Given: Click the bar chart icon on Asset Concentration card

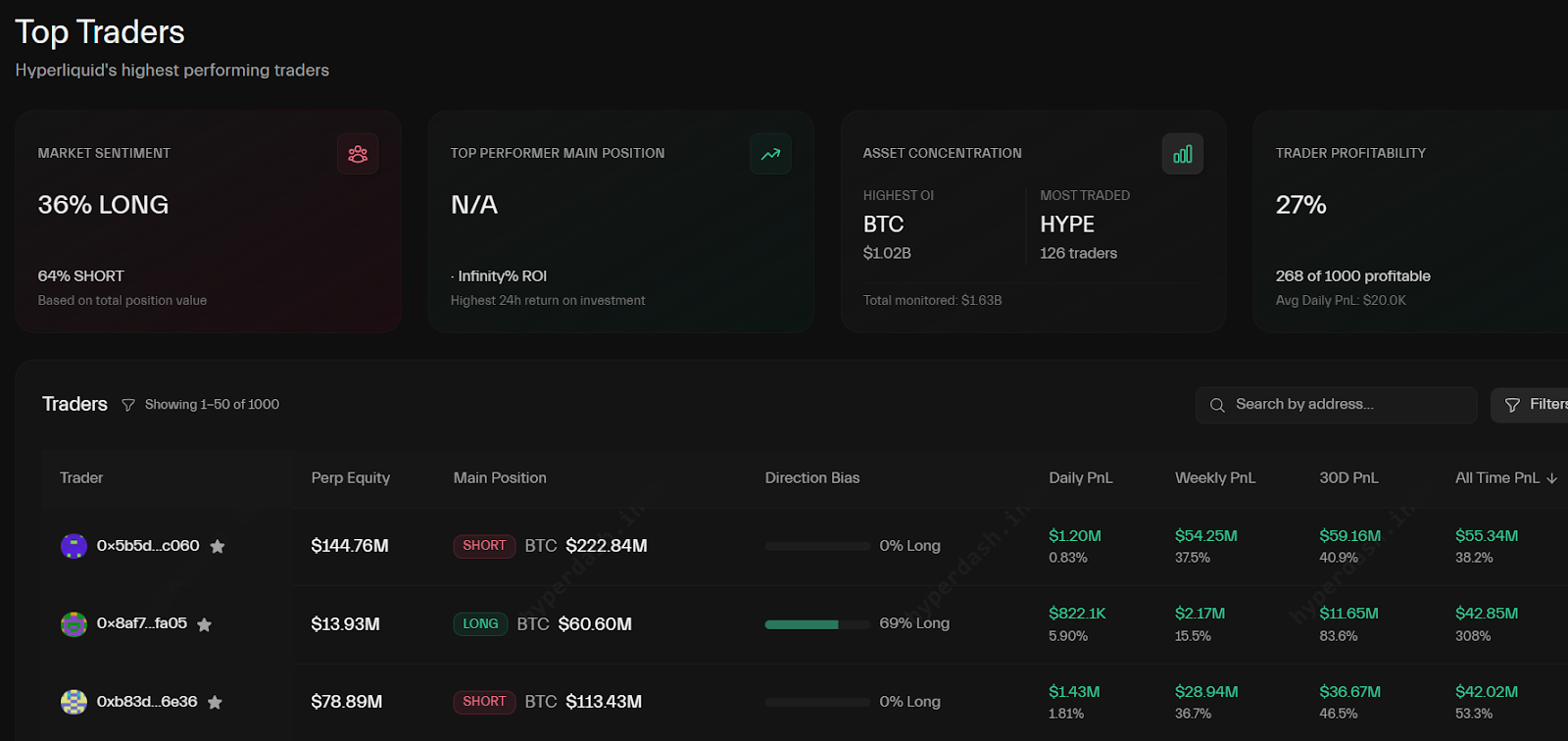Looking at the screenshot, I should [1183, 154].
